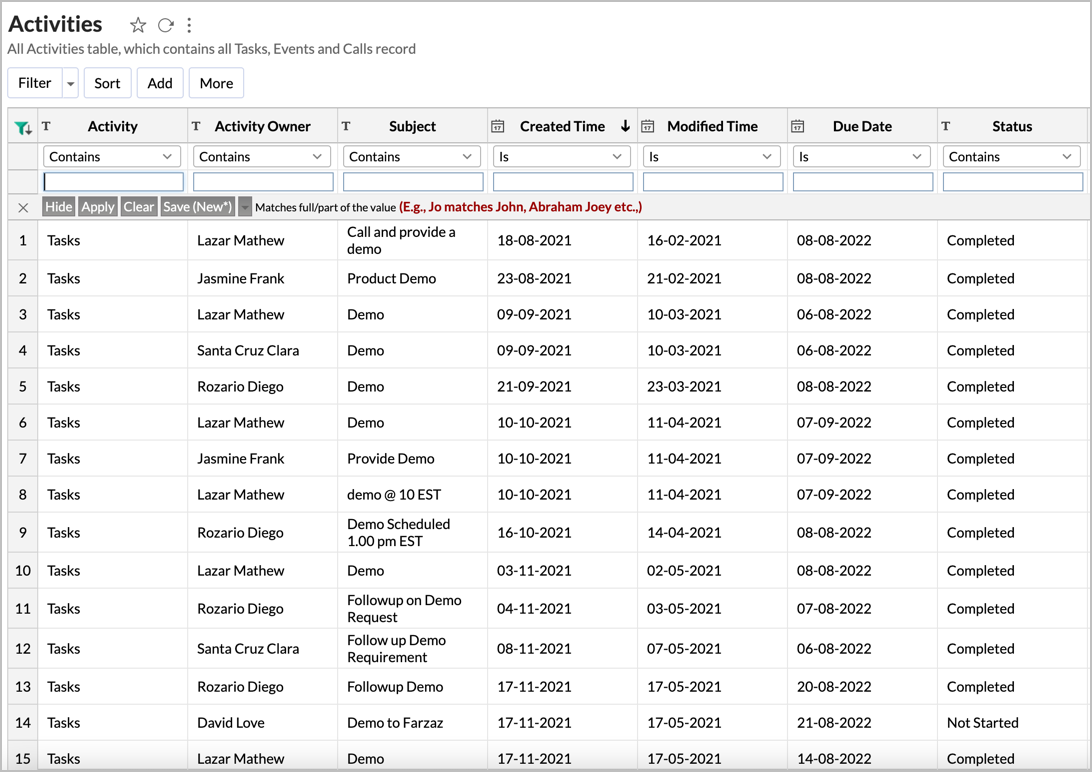Click the text type icon in Activity header
The height and width of the screenshot is (772, 1092).
point(46,126)
